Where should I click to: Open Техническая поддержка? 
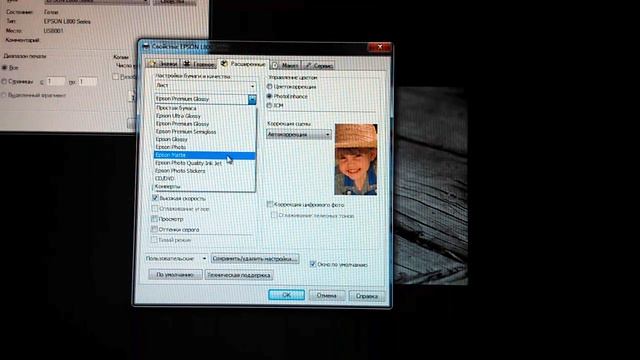[x=239, y=275]
